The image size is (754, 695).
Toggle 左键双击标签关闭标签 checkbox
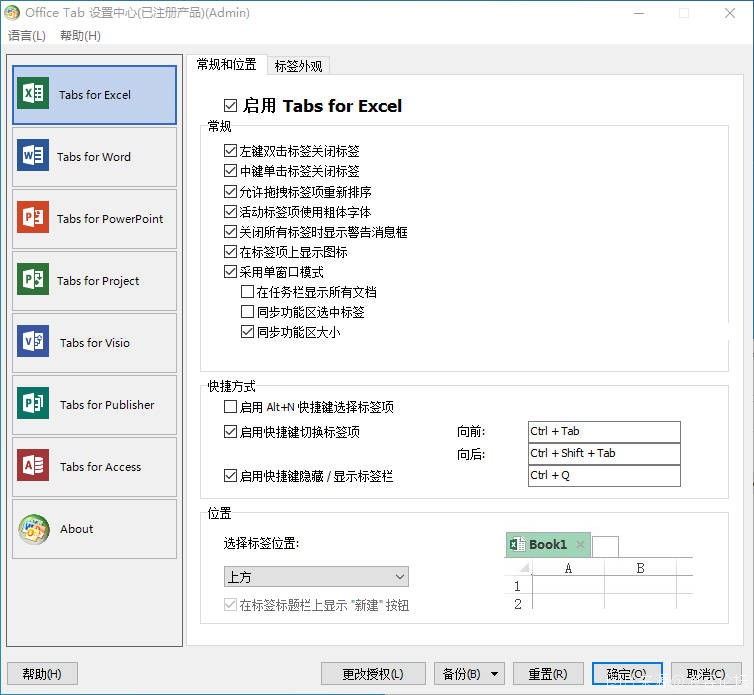(x=230, y=151)
